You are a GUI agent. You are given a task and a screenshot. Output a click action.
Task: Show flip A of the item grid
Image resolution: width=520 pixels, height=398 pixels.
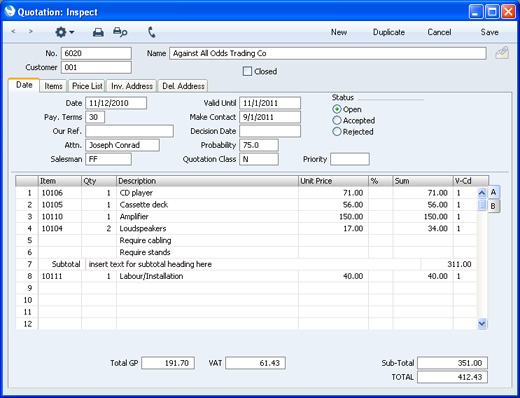(494, 192)
